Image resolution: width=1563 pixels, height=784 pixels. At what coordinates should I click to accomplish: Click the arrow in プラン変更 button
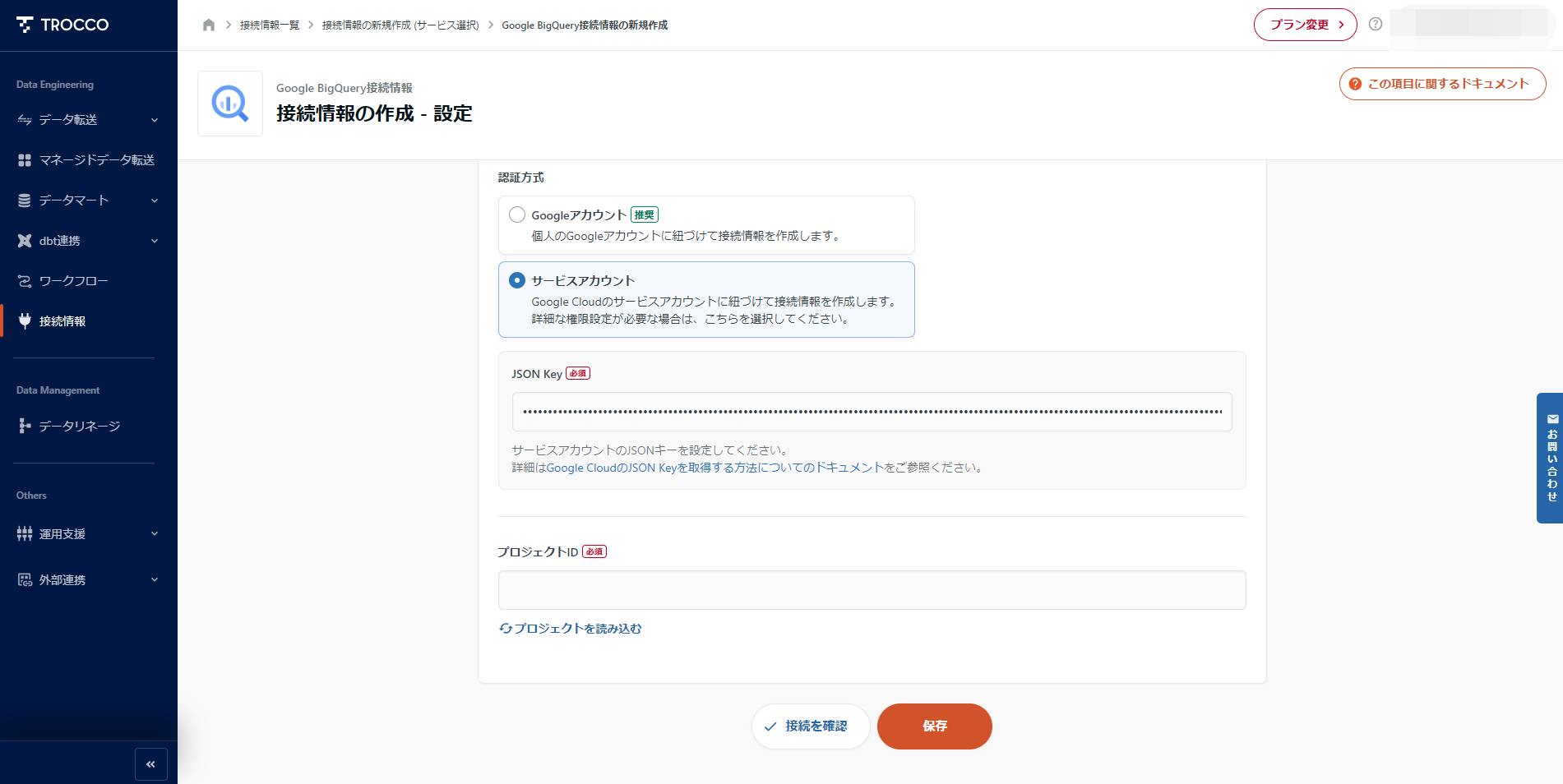click(1341, 25)
